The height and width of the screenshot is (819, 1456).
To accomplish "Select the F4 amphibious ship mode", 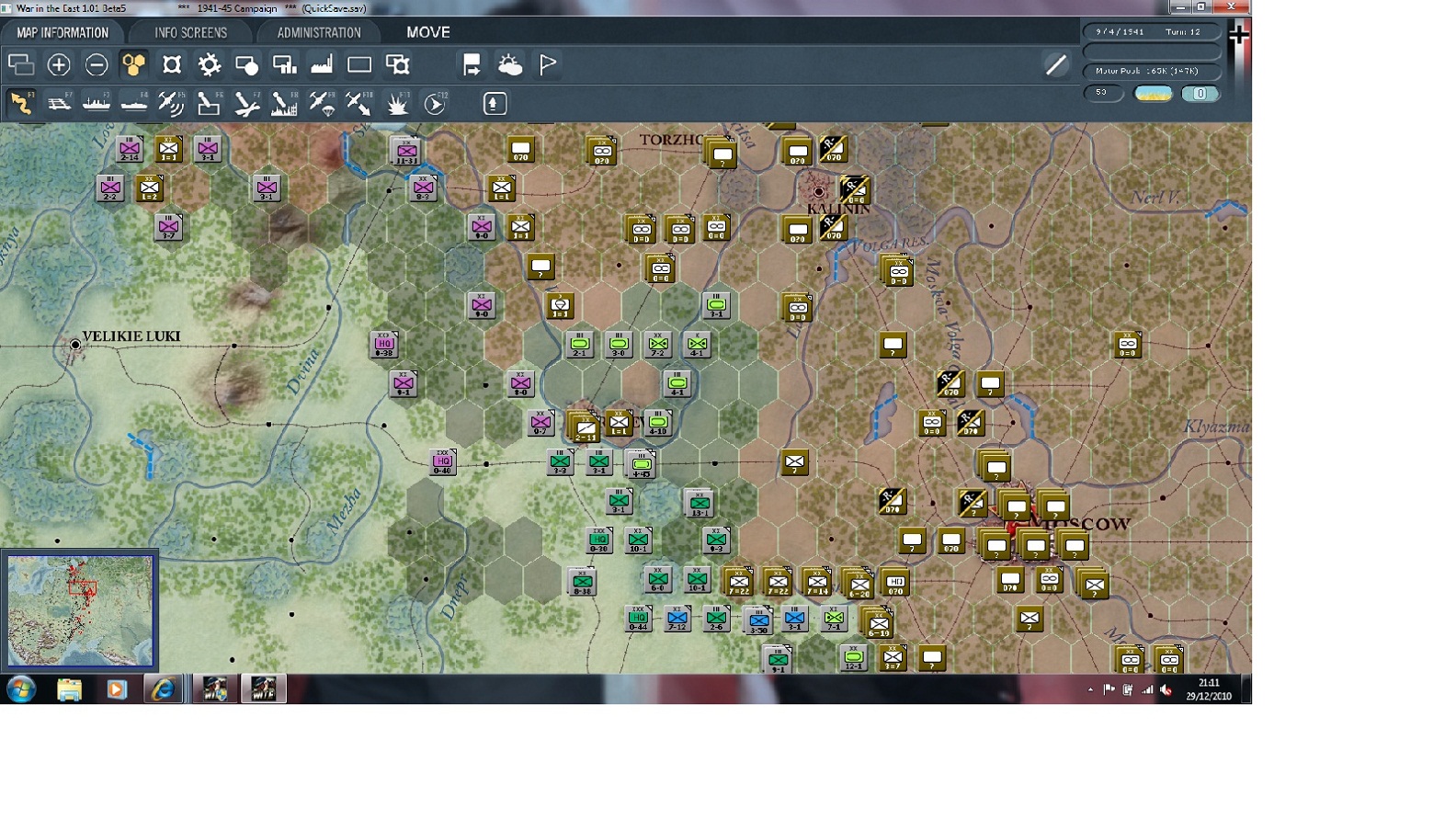I will click(134, 103).
